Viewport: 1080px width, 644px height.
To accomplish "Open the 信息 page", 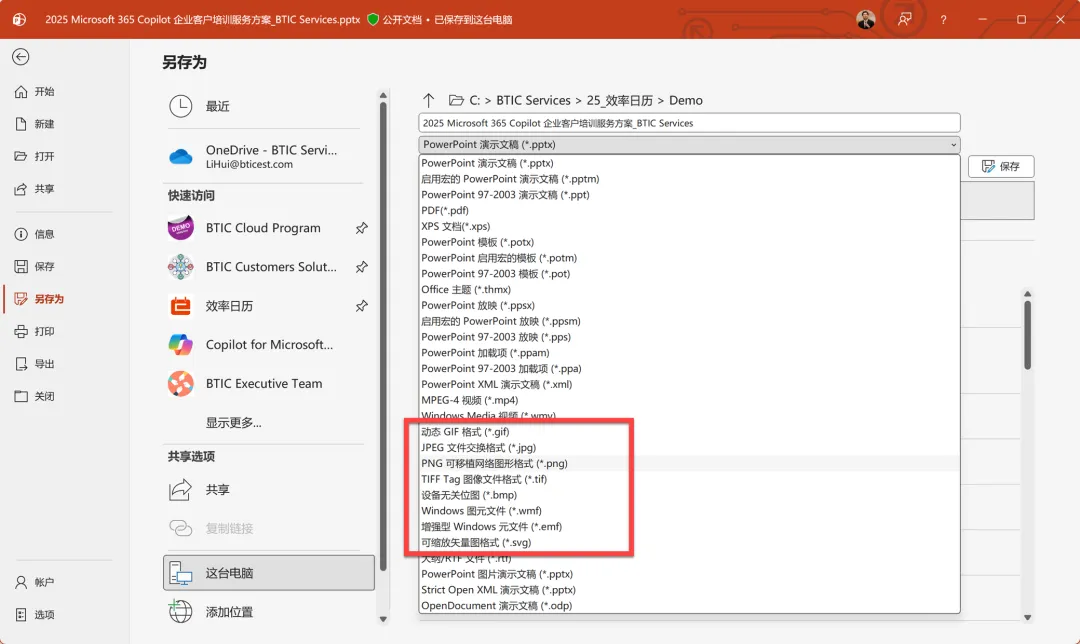I will point(36,234).
